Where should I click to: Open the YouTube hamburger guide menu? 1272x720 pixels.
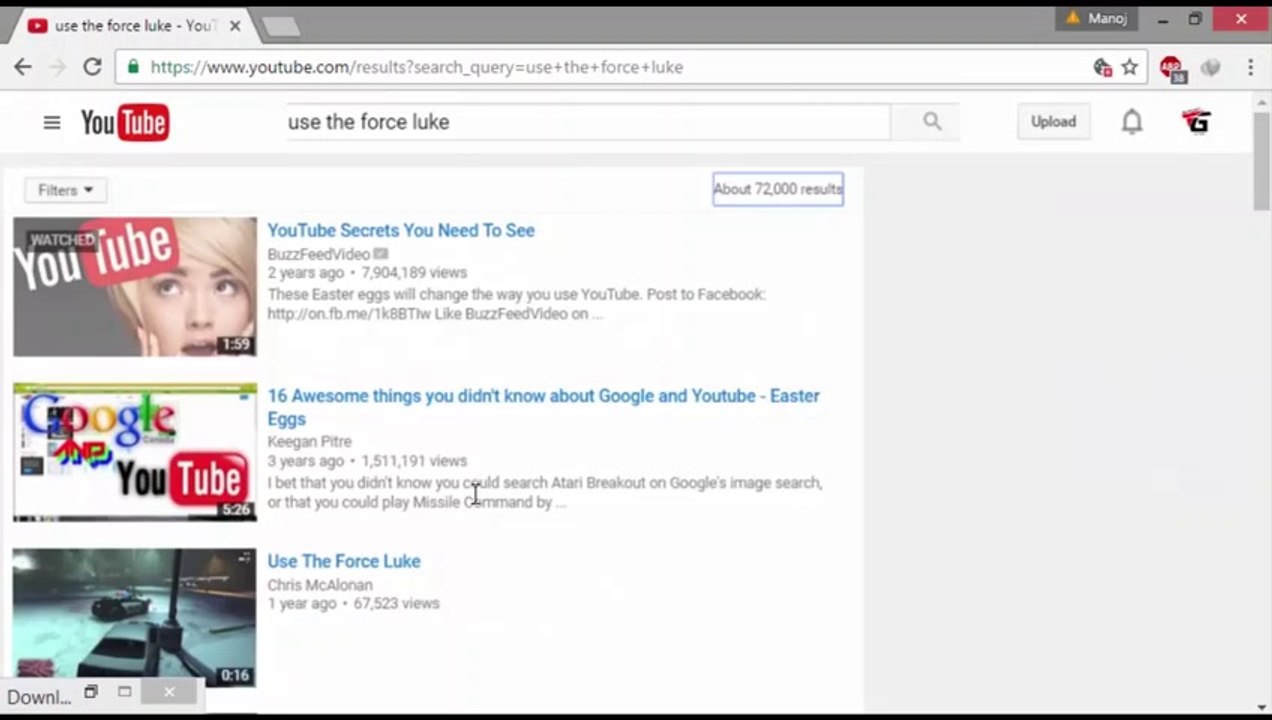point(52,122)
